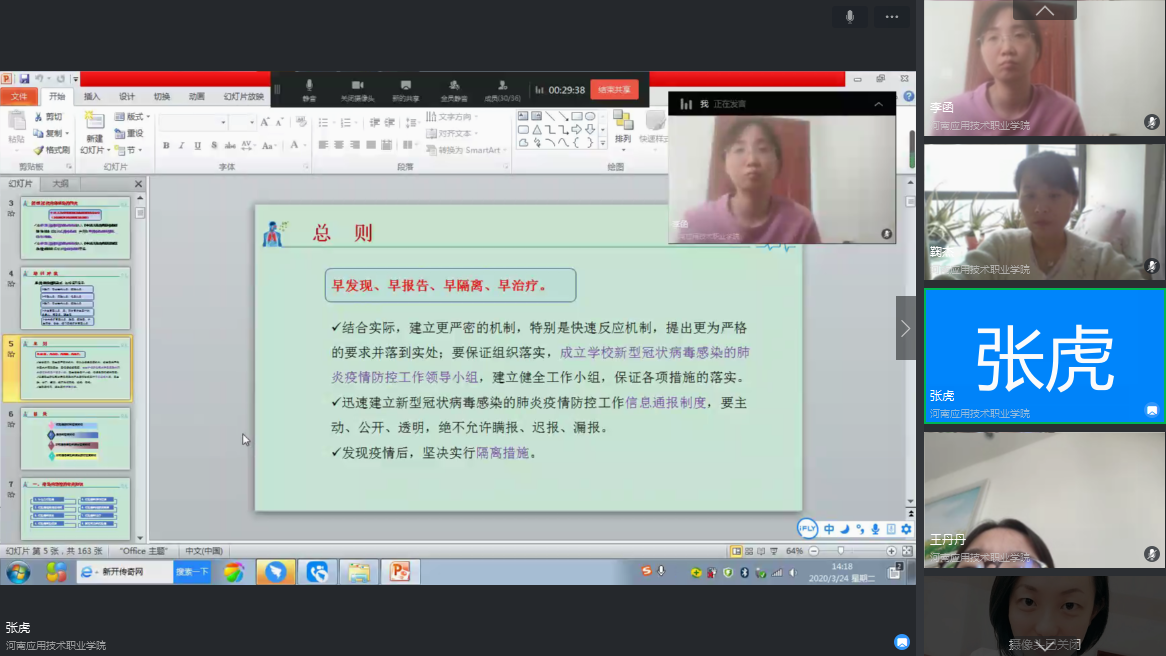This screenshot has width=1166, height=656.
Task: Click the new share icon
Action: point(405,89)
